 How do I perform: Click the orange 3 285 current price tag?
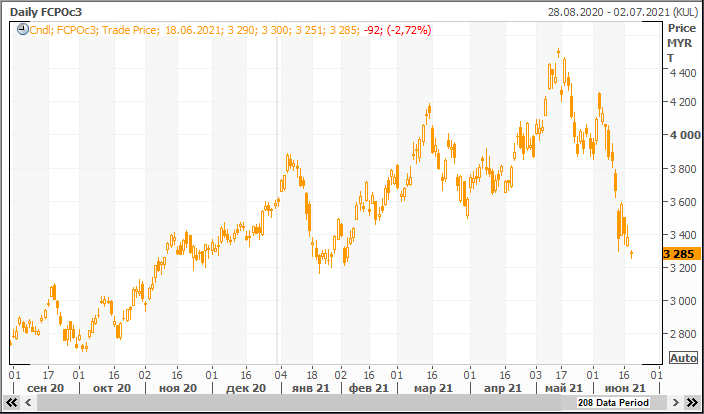point(680,254)
